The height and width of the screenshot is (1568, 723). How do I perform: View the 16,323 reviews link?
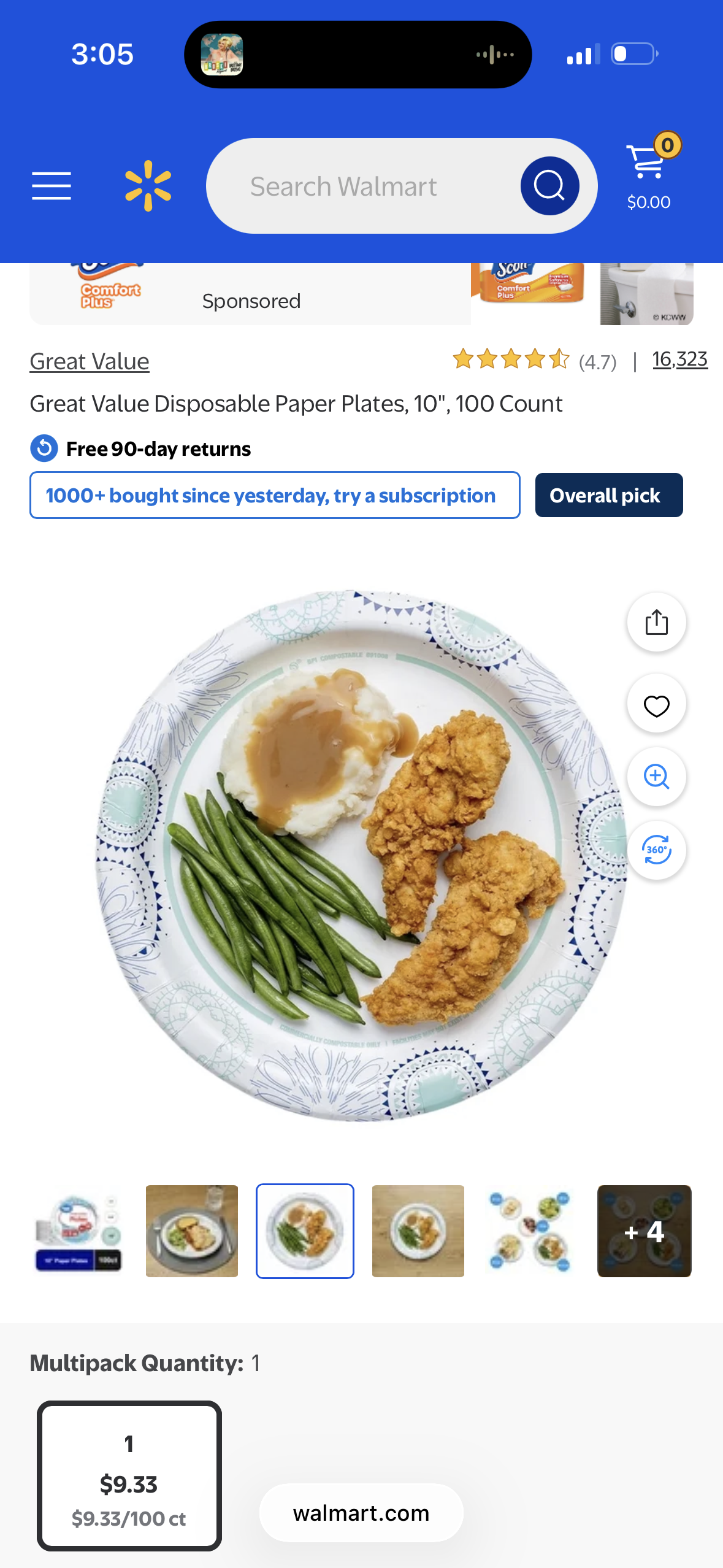point(679,359)
